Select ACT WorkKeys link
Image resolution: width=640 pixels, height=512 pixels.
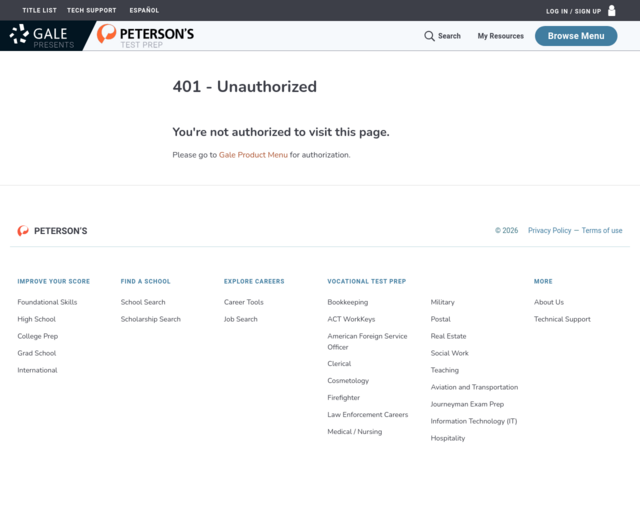[351, 319]
